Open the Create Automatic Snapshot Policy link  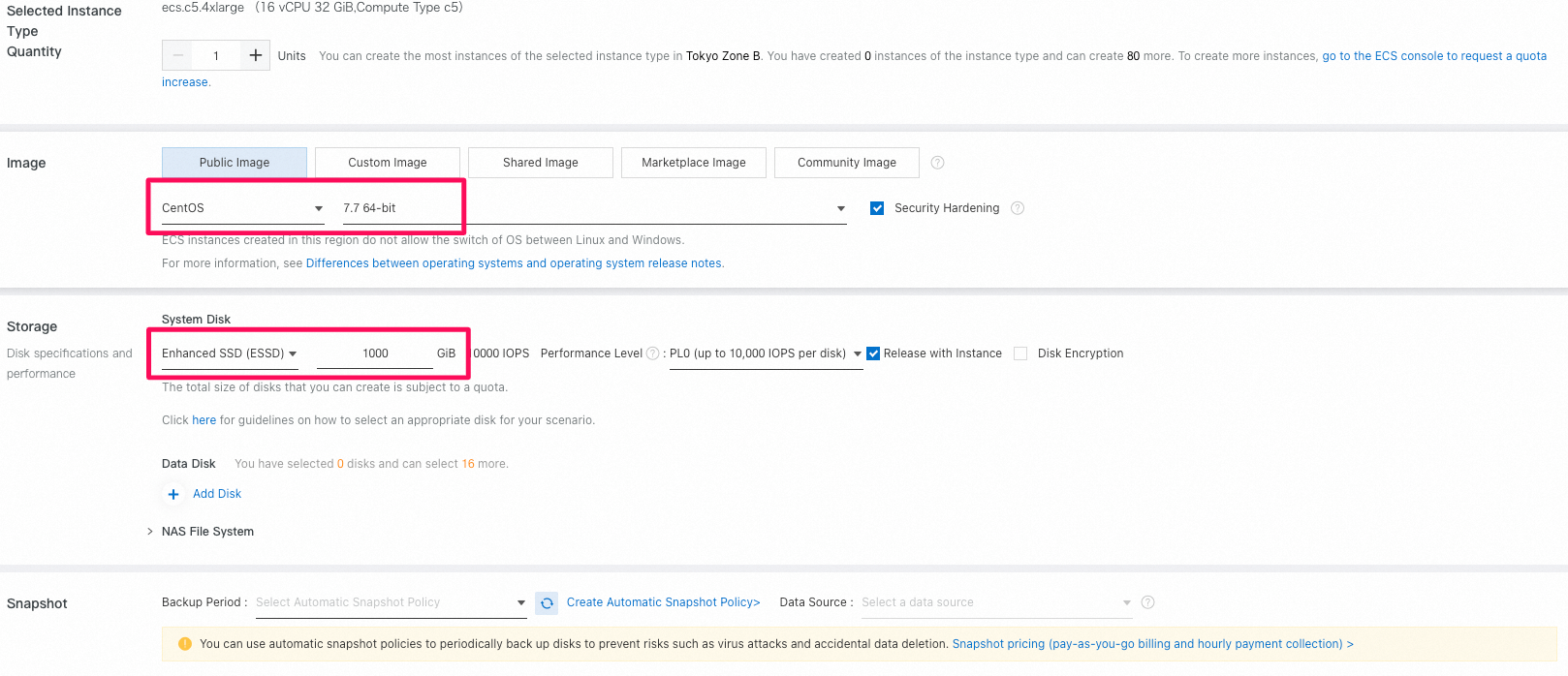point(664,602)
